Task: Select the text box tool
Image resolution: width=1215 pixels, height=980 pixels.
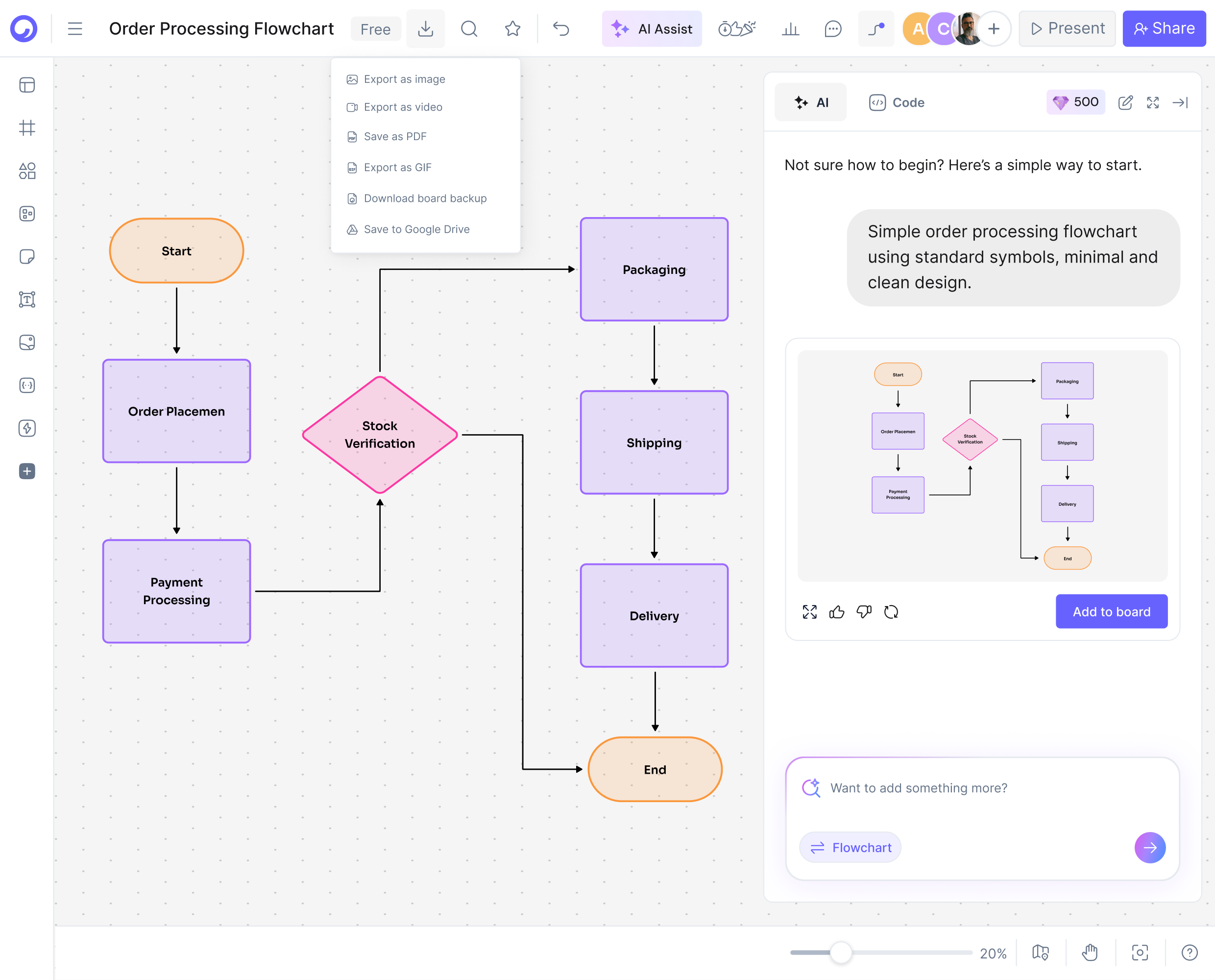Action: pos(27,299)
